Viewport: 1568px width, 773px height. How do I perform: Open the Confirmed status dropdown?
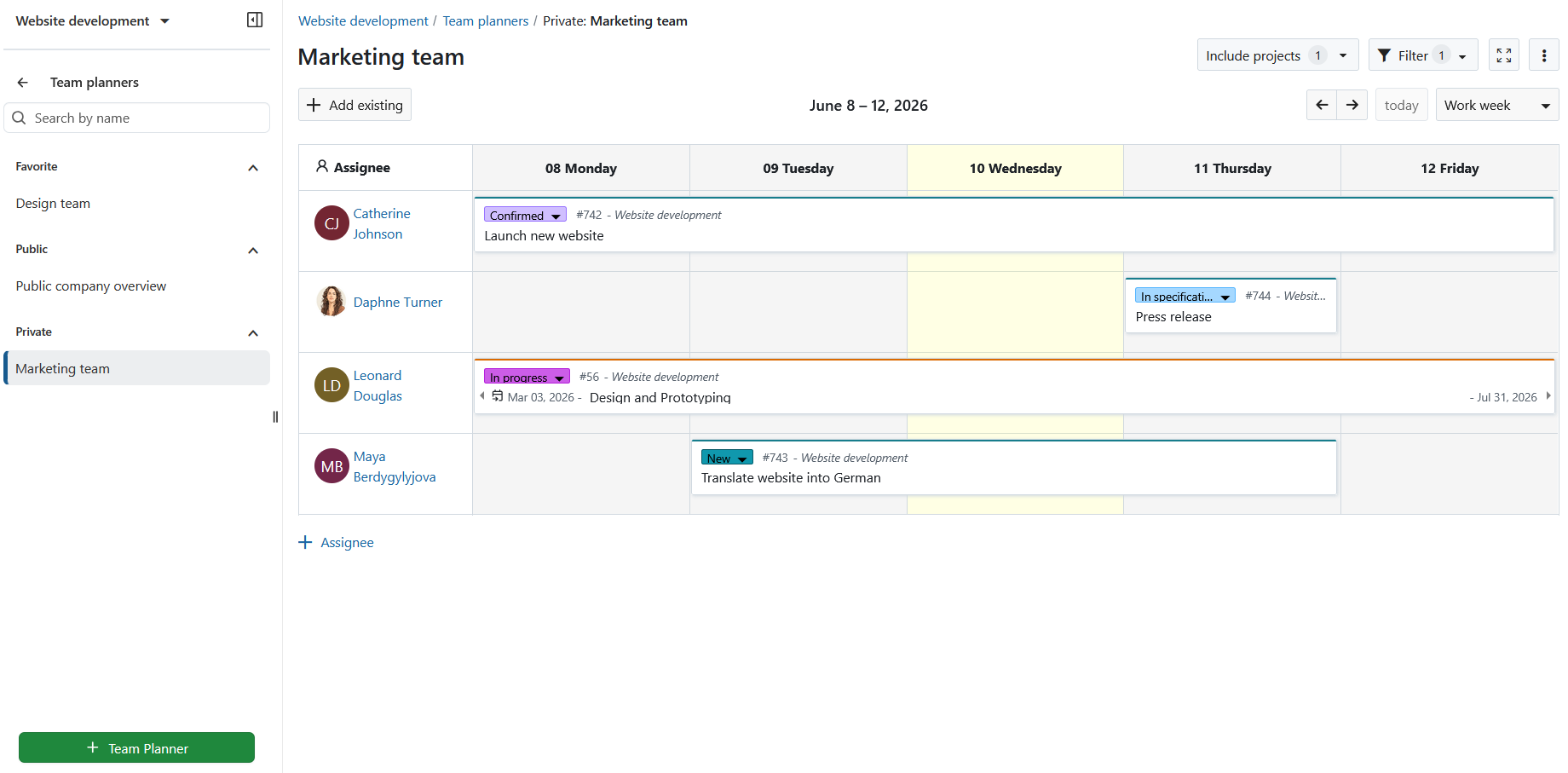pos(525,215)
